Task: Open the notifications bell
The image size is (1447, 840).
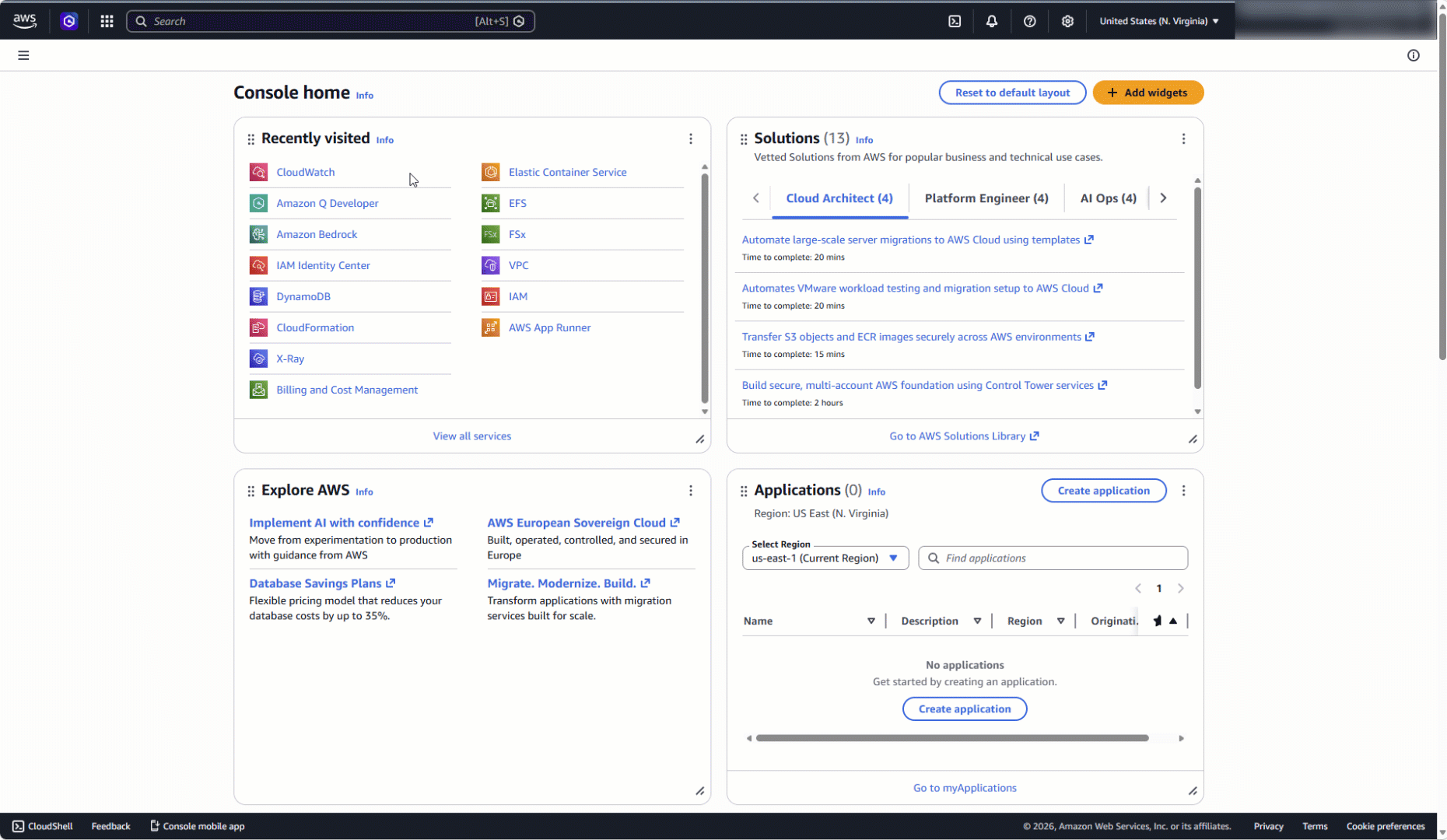Action: coord(992,21)
